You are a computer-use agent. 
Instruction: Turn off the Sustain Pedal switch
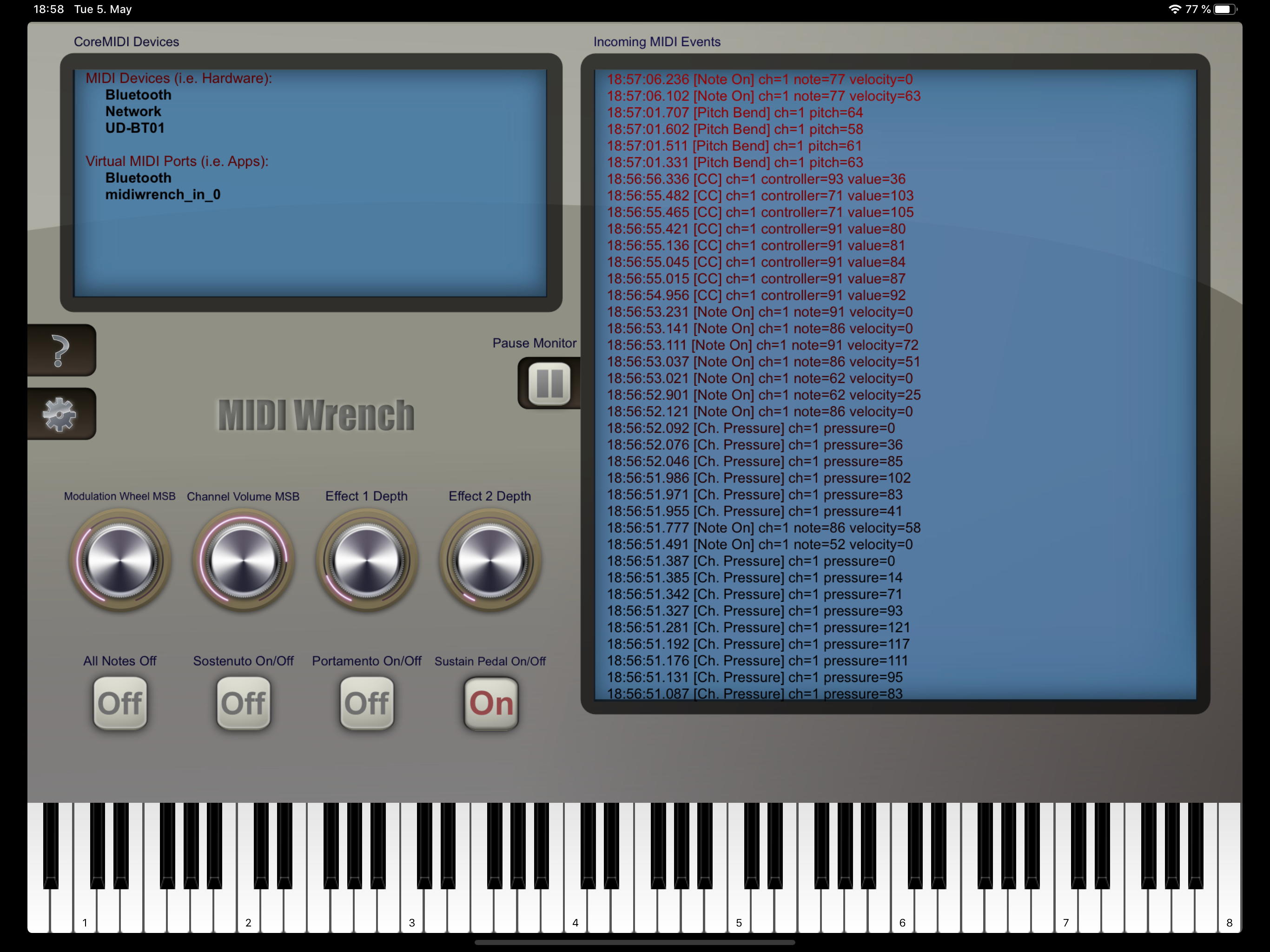click(491, 703)
